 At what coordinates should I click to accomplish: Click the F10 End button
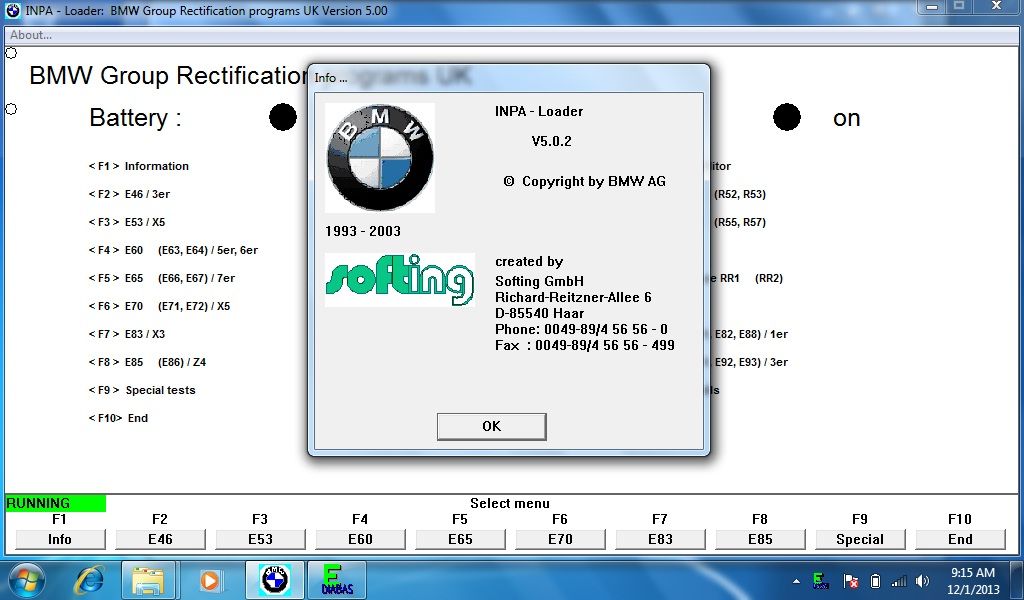click(960, 539)
